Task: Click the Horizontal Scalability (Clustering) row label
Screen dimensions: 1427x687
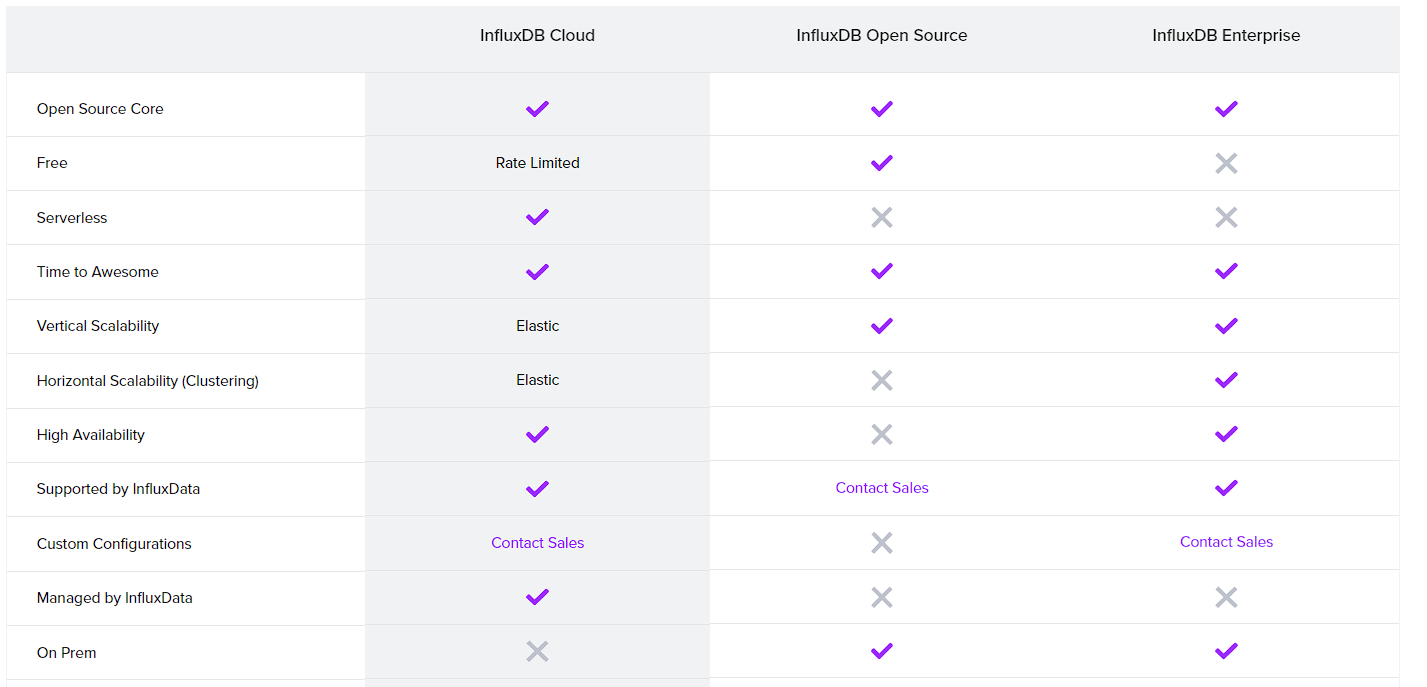Action: click(x=148, y=381)
